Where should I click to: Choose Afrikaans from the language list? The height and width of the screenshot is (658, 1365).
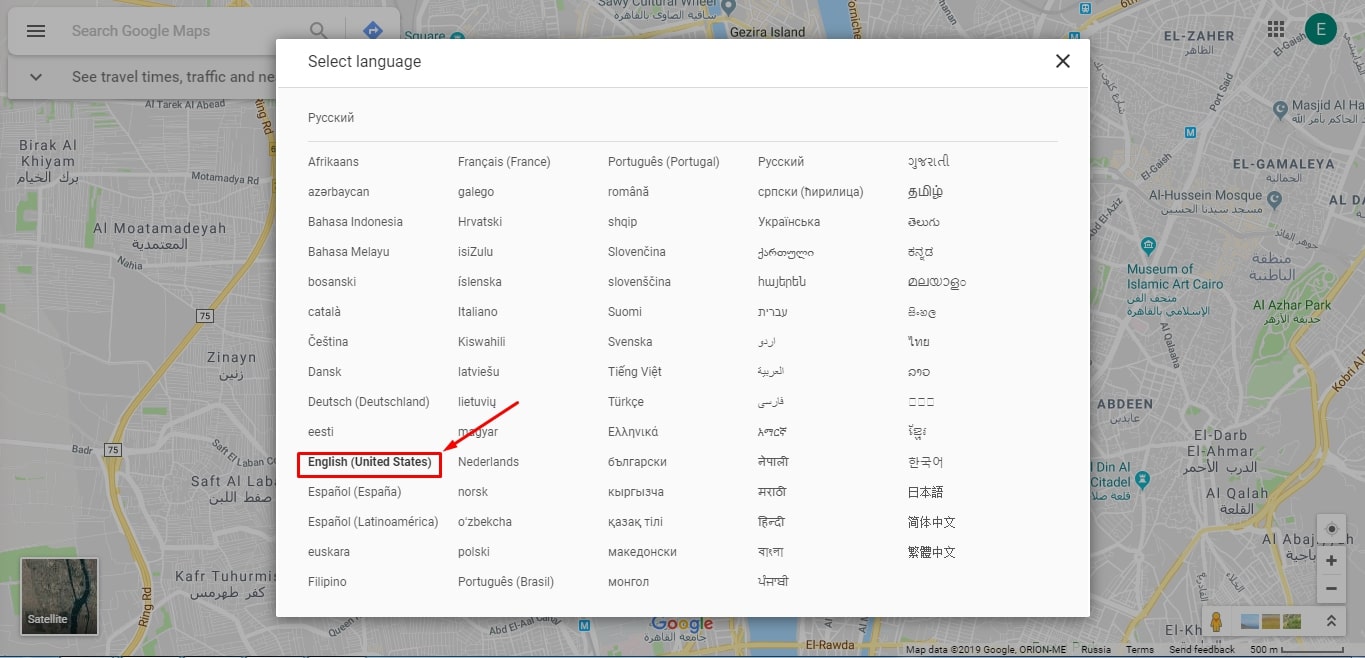[333, 162]
